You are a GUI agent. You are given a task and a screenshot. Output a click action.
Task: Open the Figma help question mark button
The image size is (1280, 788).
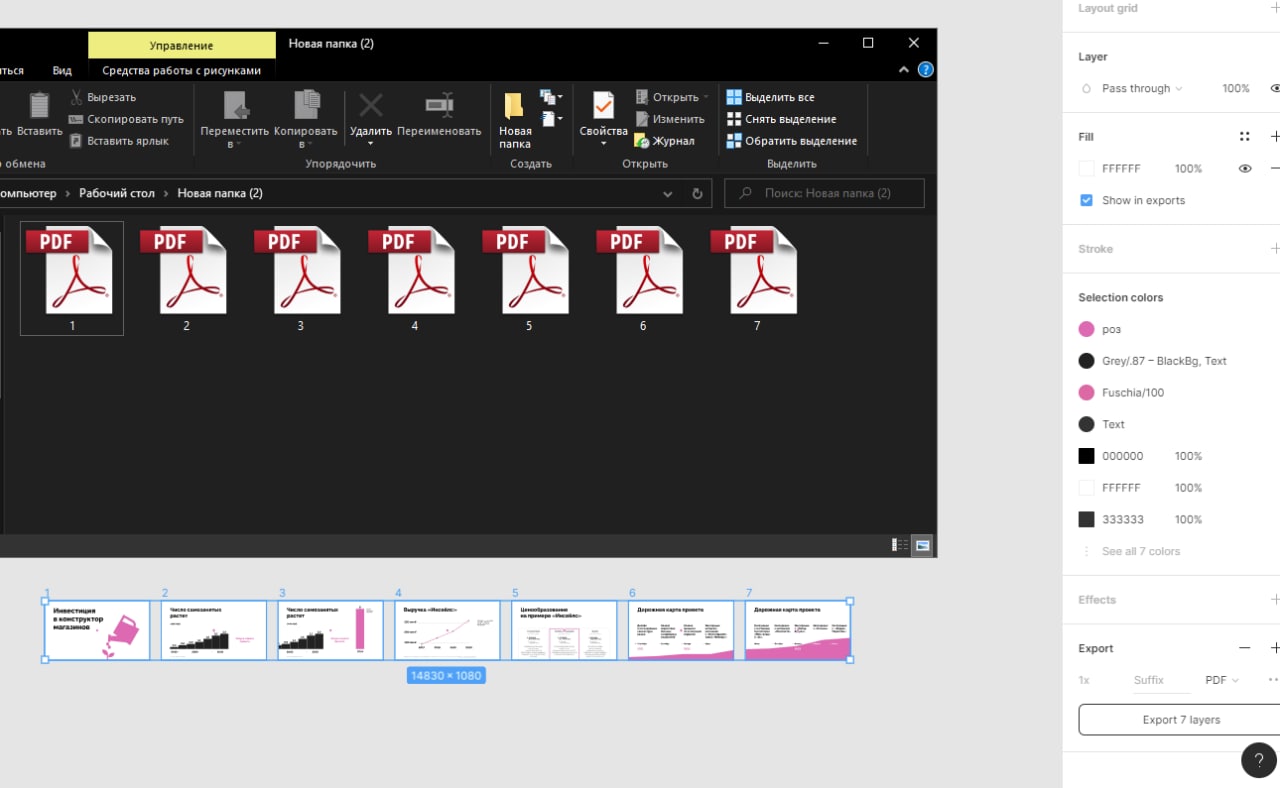1259,760
